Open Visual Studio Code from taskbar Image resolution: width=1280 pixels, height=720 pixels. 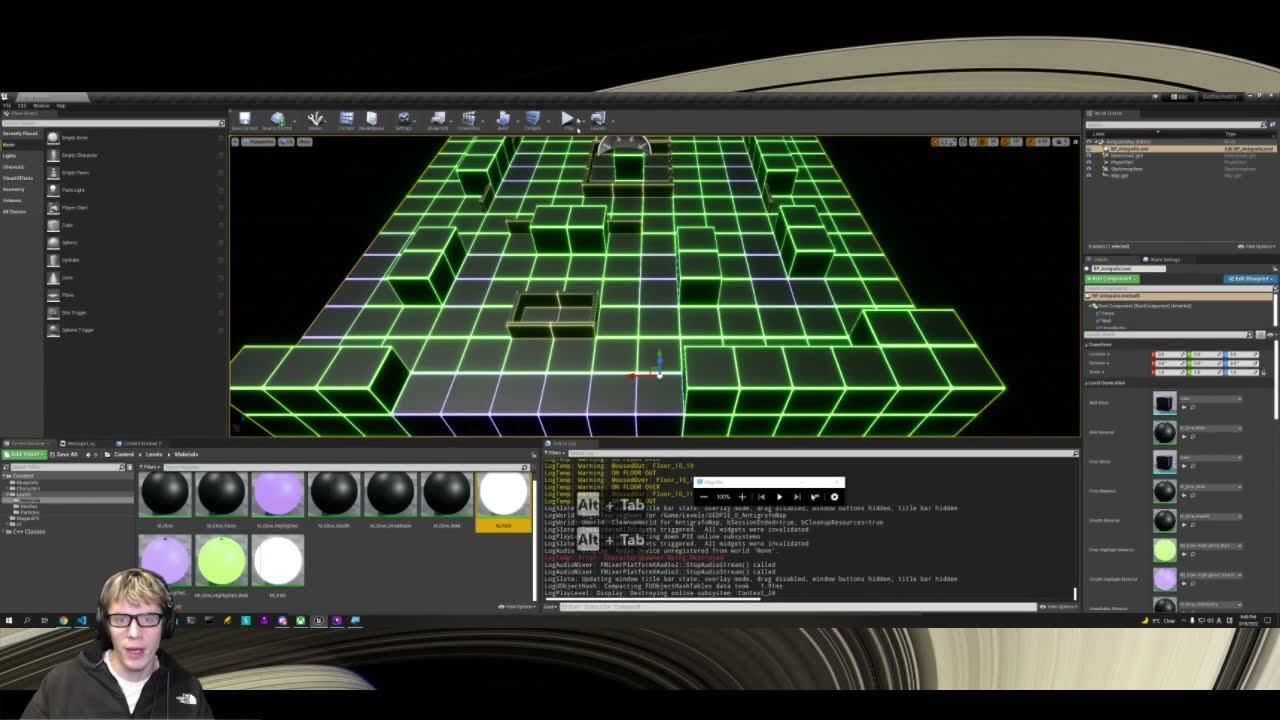tap(82, 621)
